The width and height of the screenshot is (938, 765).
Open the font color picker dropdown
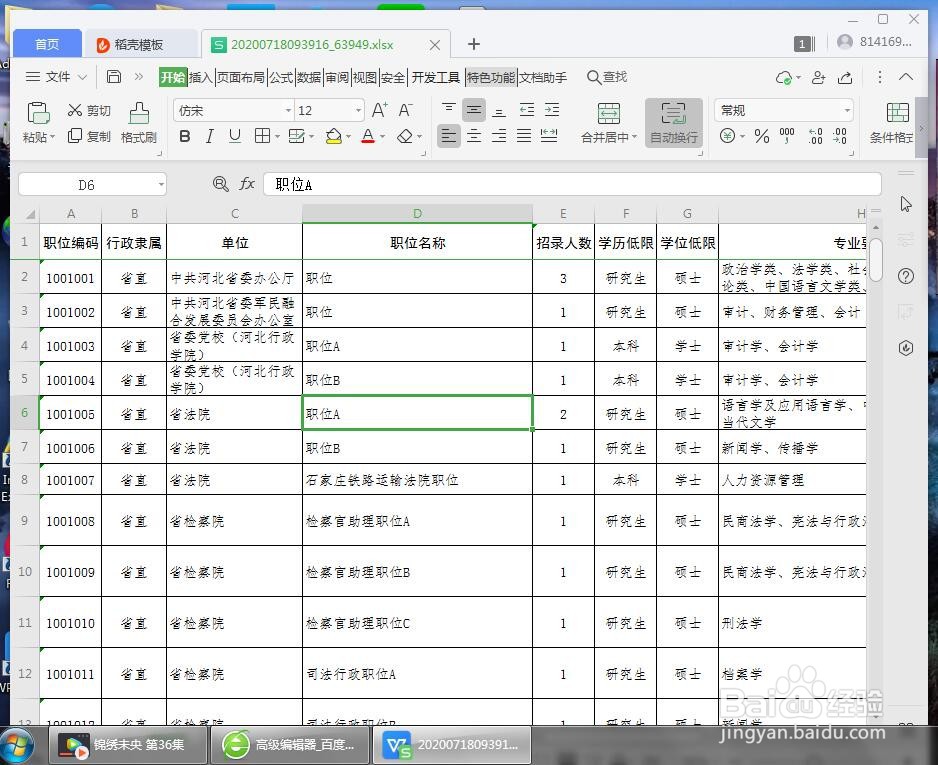tap(380, 136)
